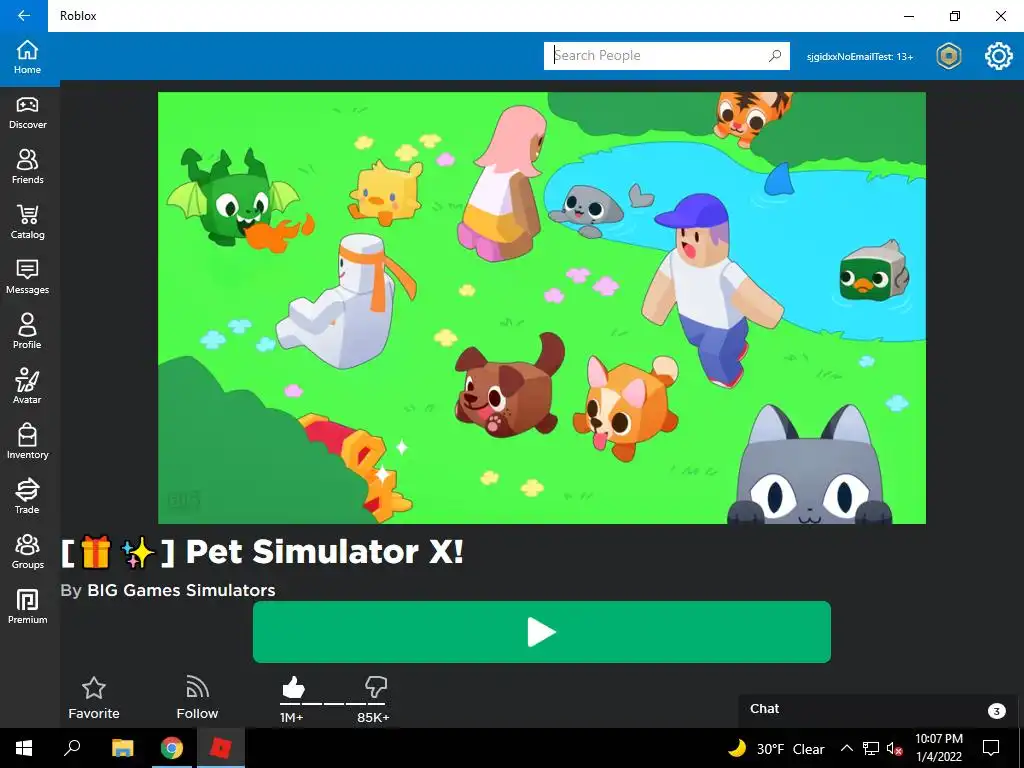Viewport: 1024px width, 768px height.
Task: Open the Avatar editor
Action: [27, 387]
